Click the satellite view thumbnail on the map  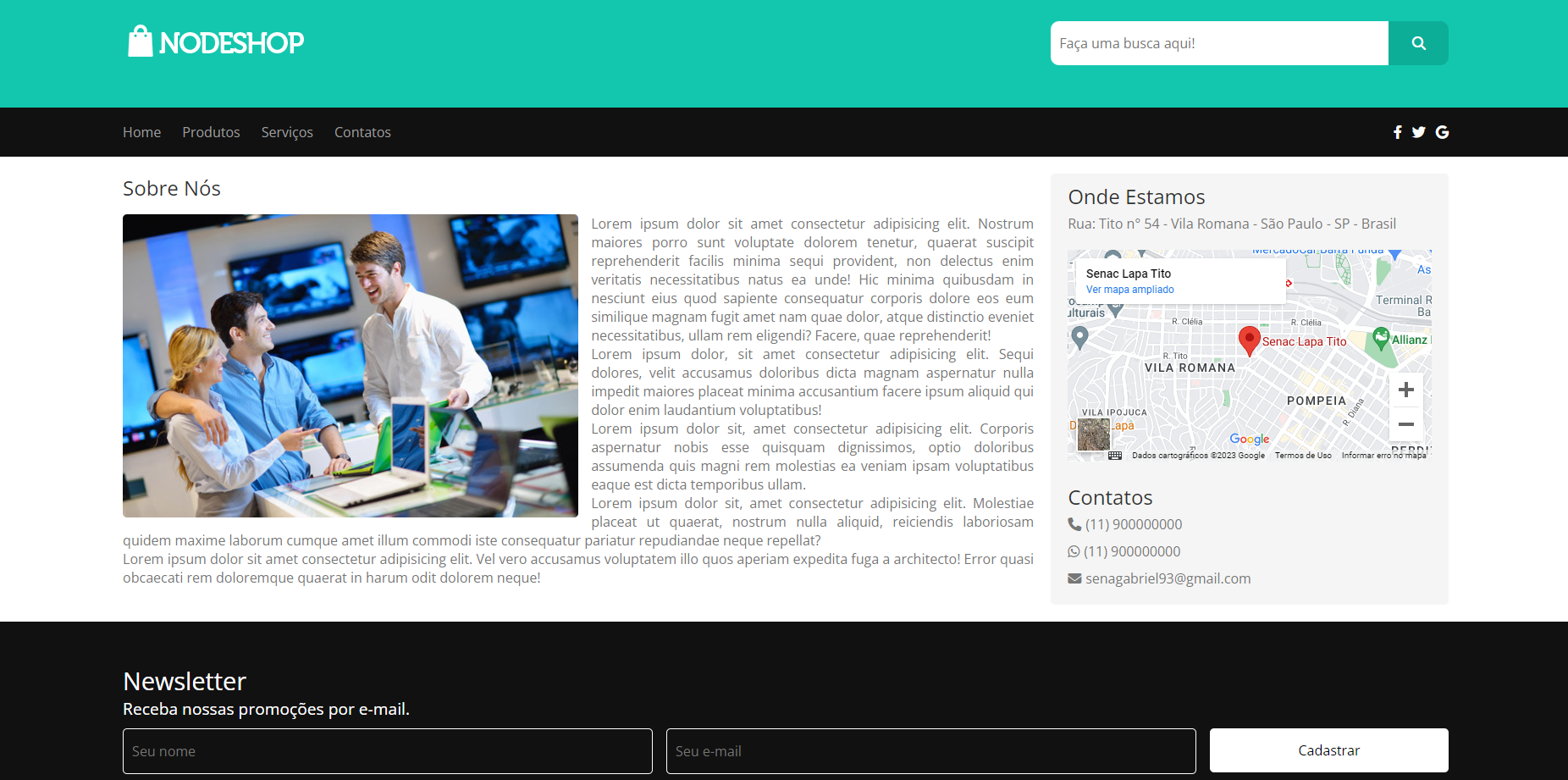1092,435
